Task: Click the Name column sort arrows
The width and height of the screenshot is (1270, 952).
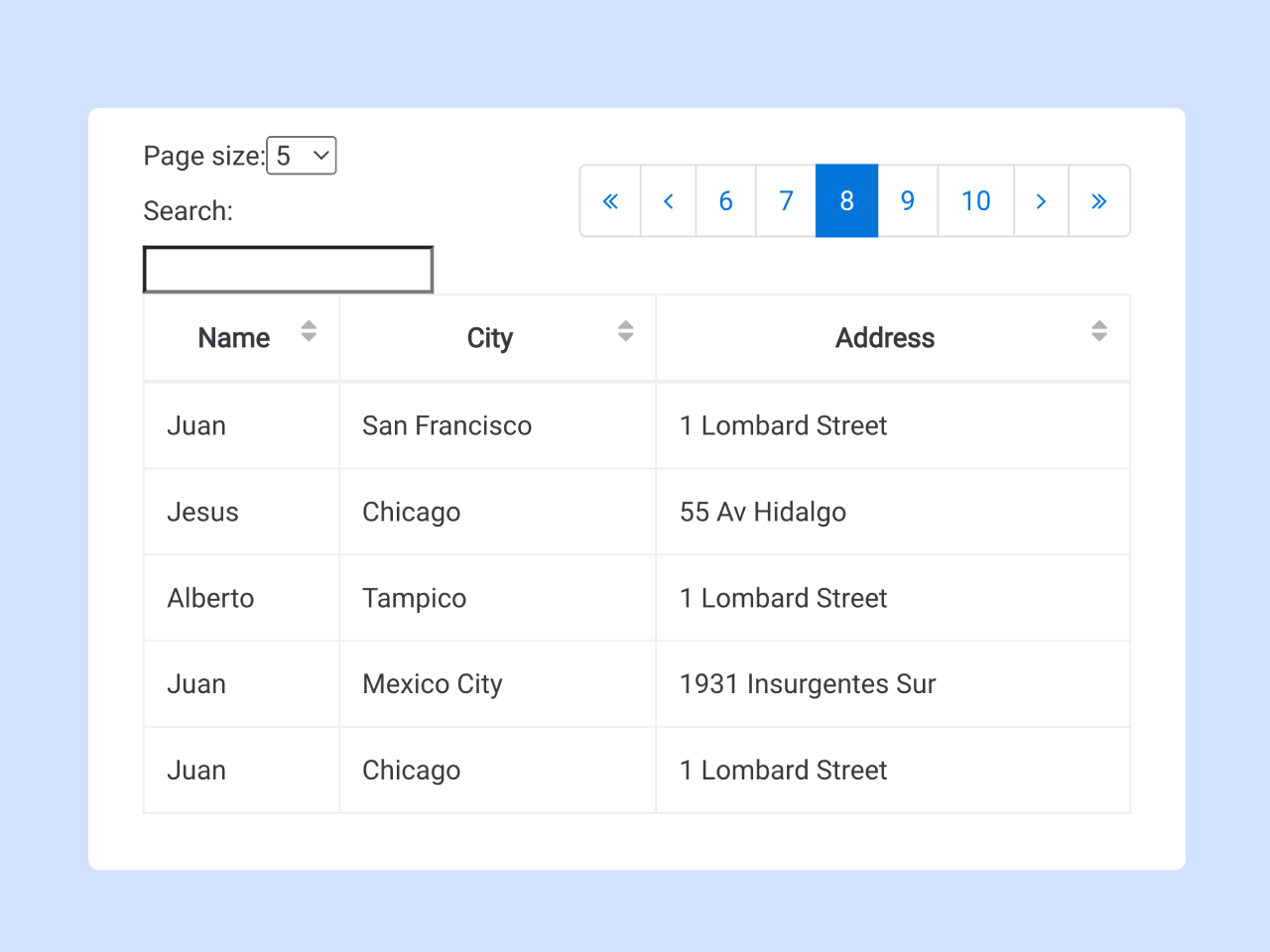Action: 309,331
